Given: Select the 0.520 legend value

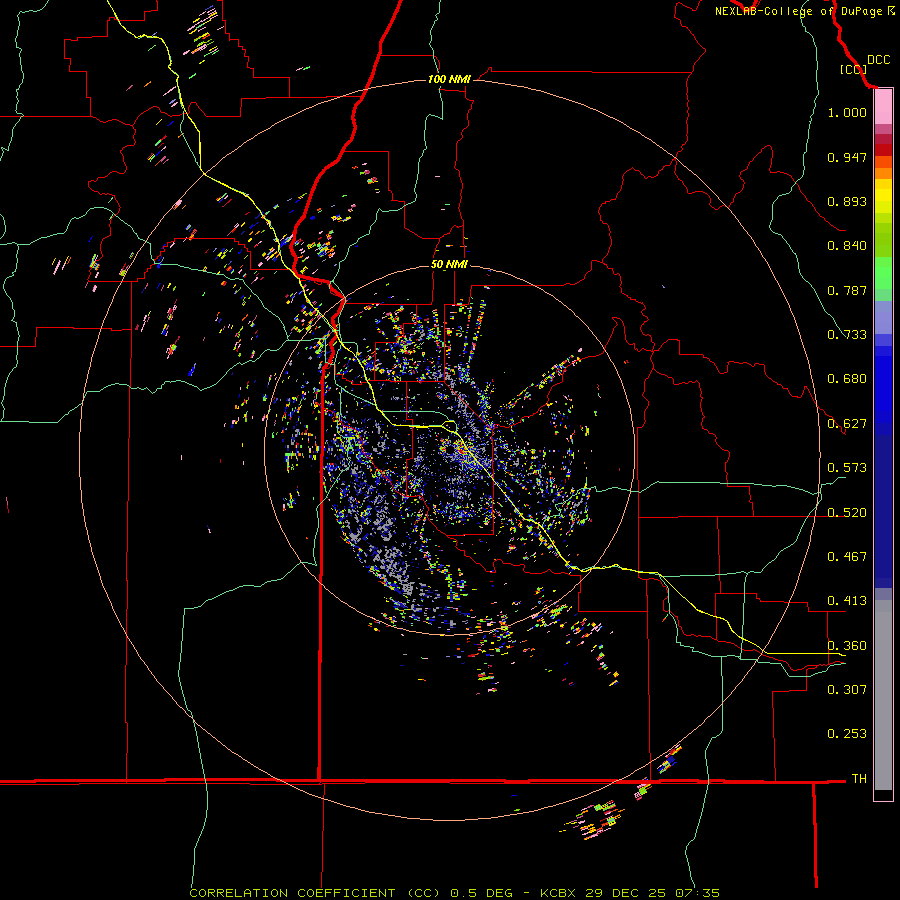Looking at the screenshot, I should pyautogui.click(x=847, y=513).
